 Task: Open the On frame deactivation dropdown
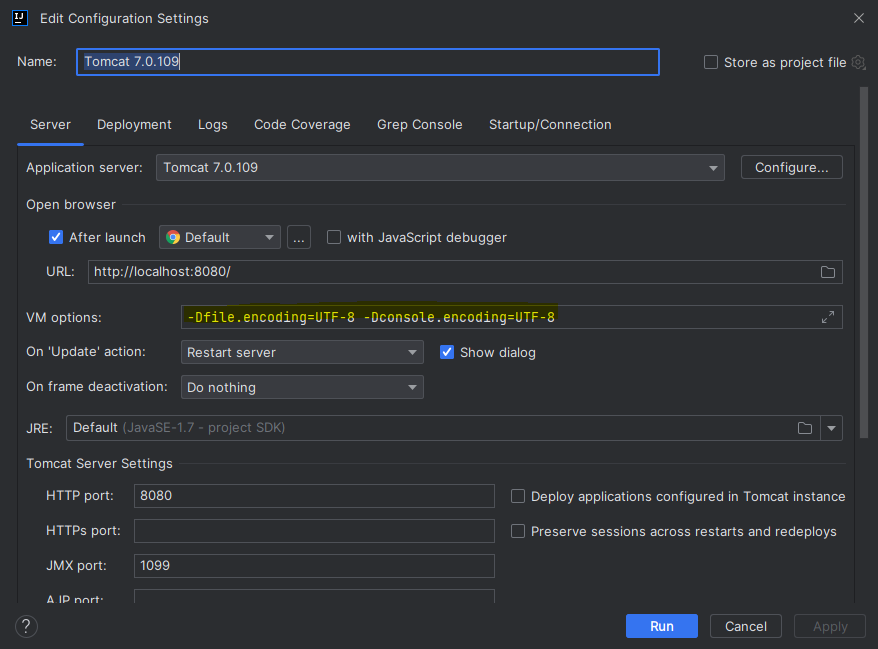pyautogui.click(x=302, y=387)
